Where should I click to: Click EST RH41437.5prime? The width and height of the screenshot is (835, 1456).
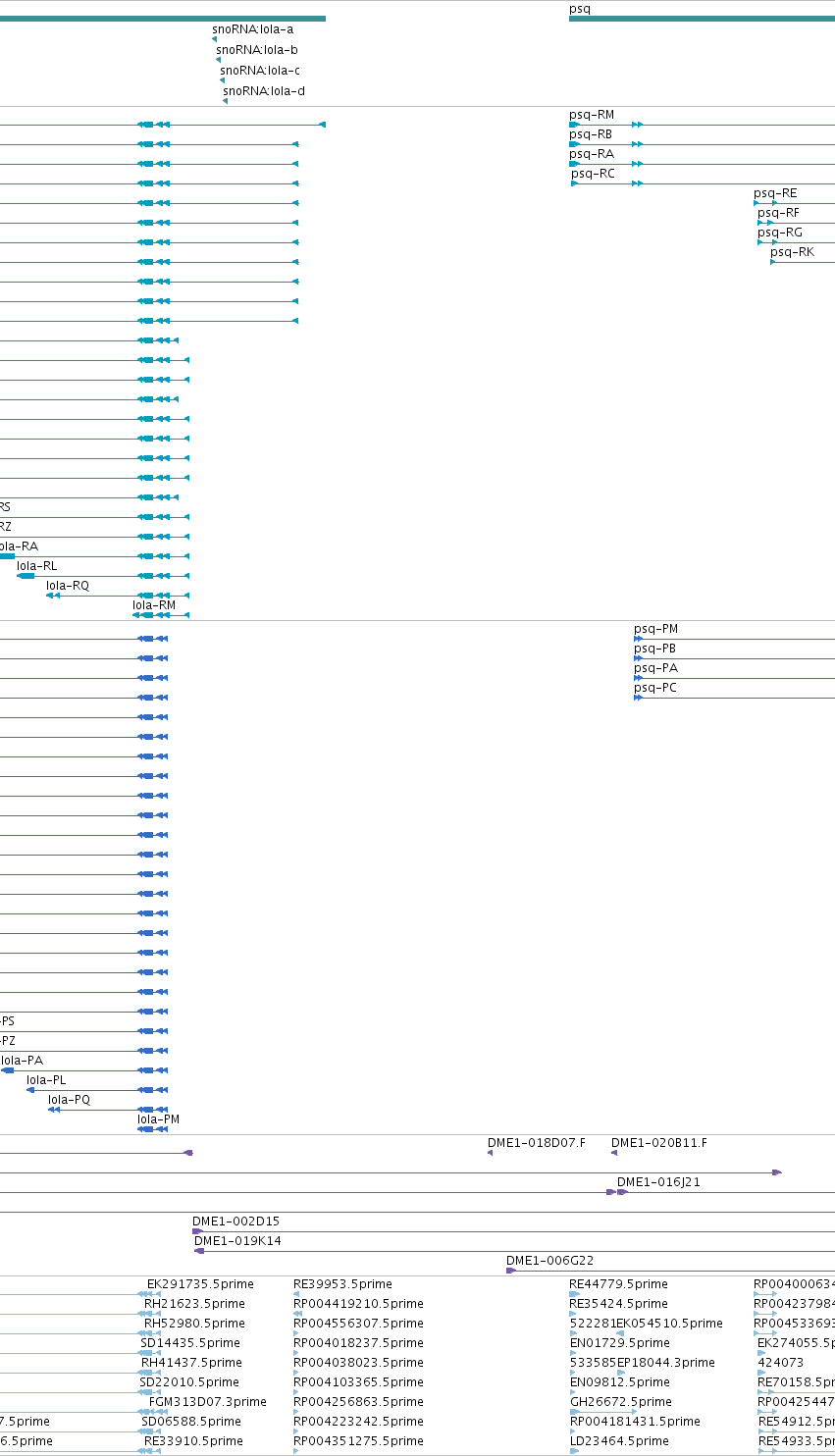[x=191, y=1363]
